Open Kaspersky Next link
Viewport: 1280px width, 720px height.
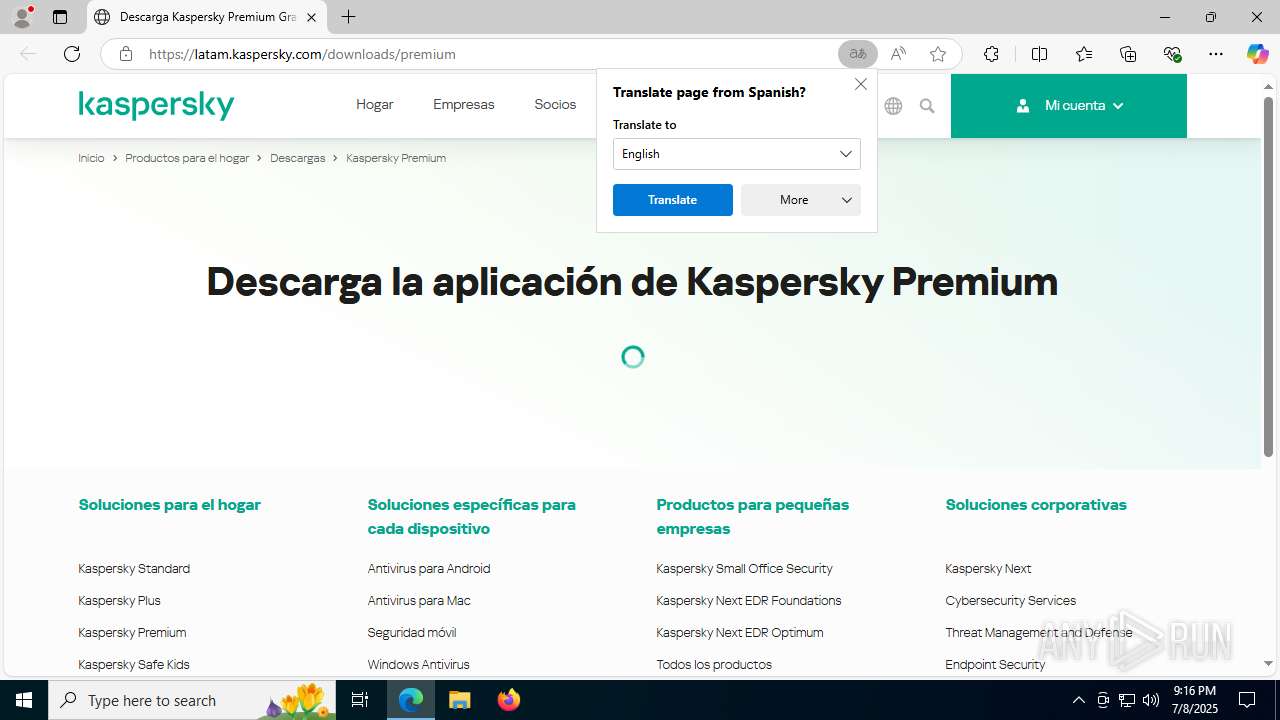pyautogui.click(x=988, y=568)
